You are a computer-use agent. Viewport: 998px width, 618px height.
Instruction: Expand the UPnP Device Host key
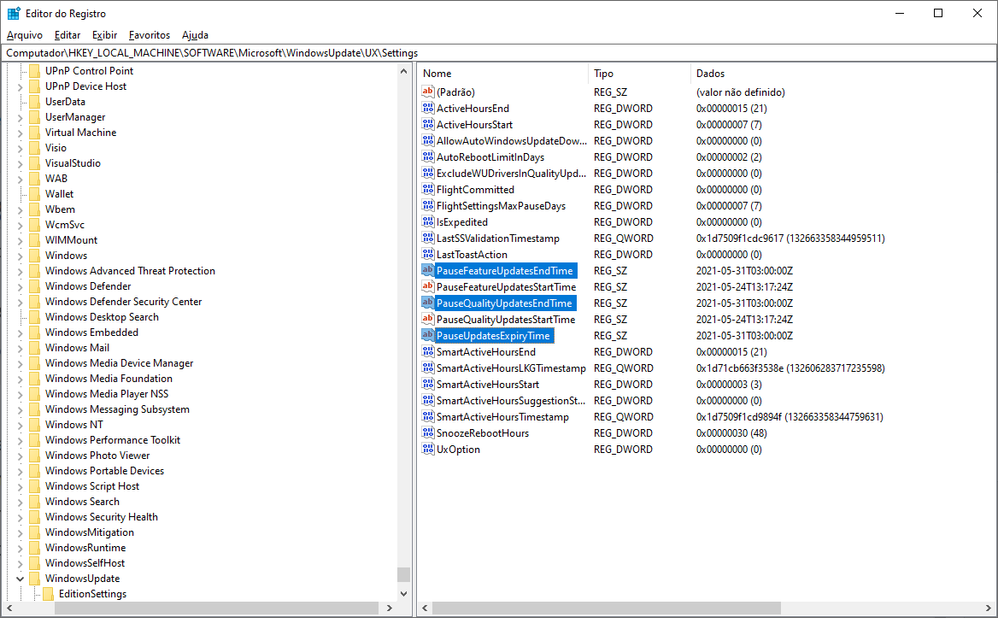point(20,87)
